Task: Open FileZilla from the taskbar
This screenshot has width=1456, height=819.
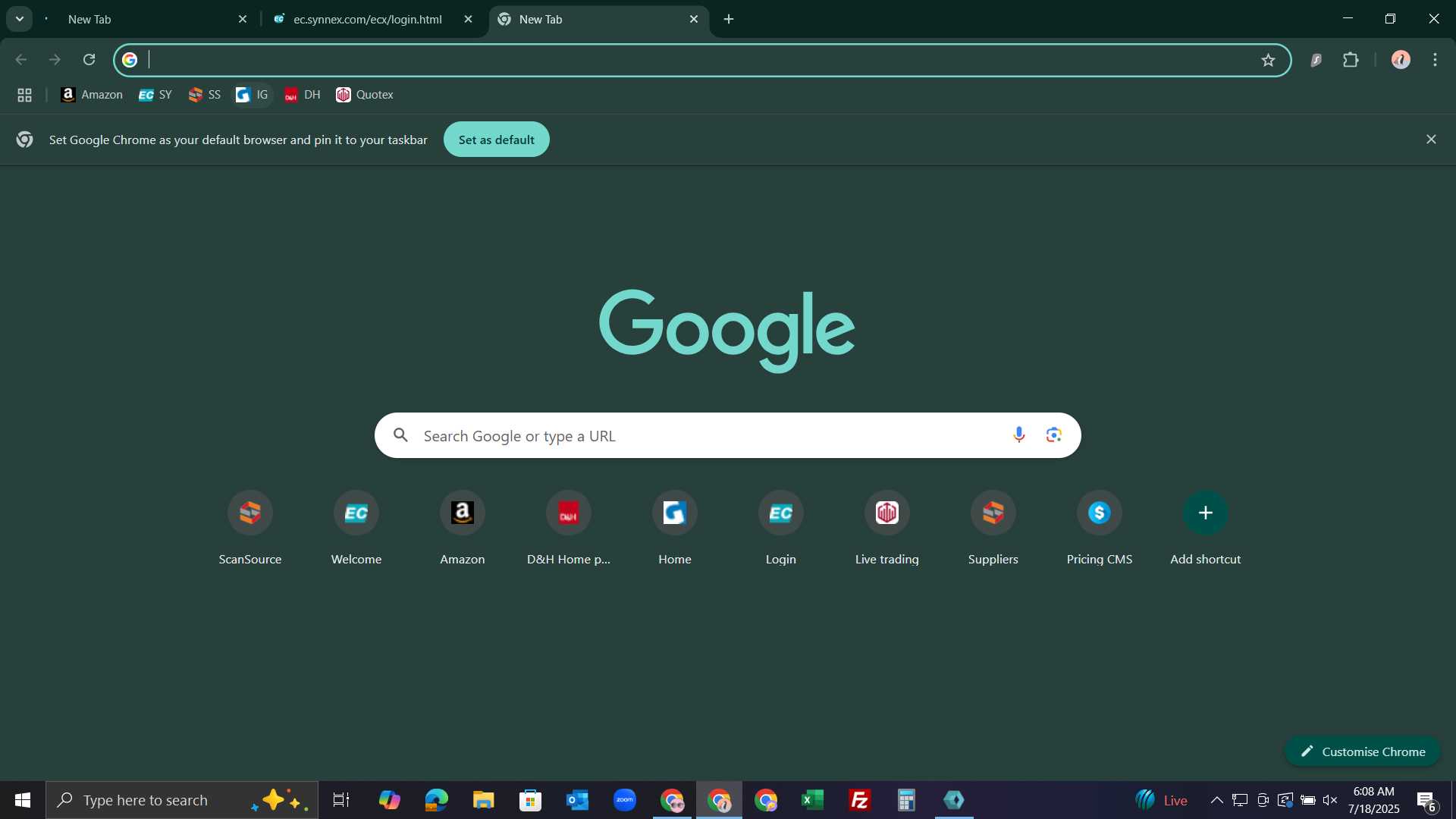Action: click(x=860, y=800)
